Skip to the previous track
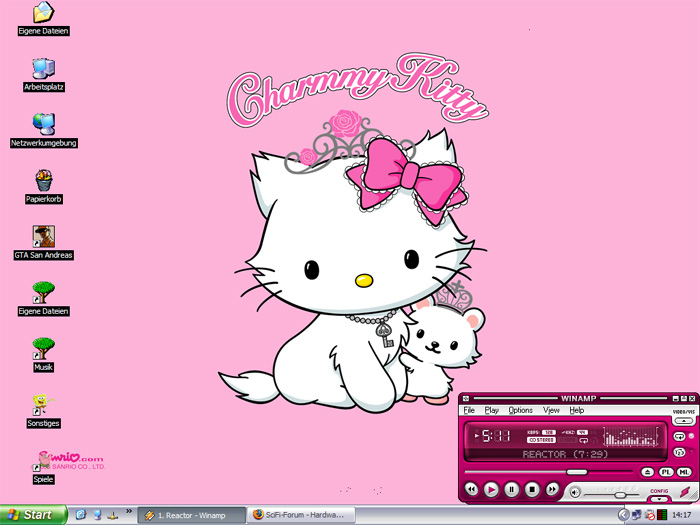This screenshot has width=700, height=525. pos(471,490)
